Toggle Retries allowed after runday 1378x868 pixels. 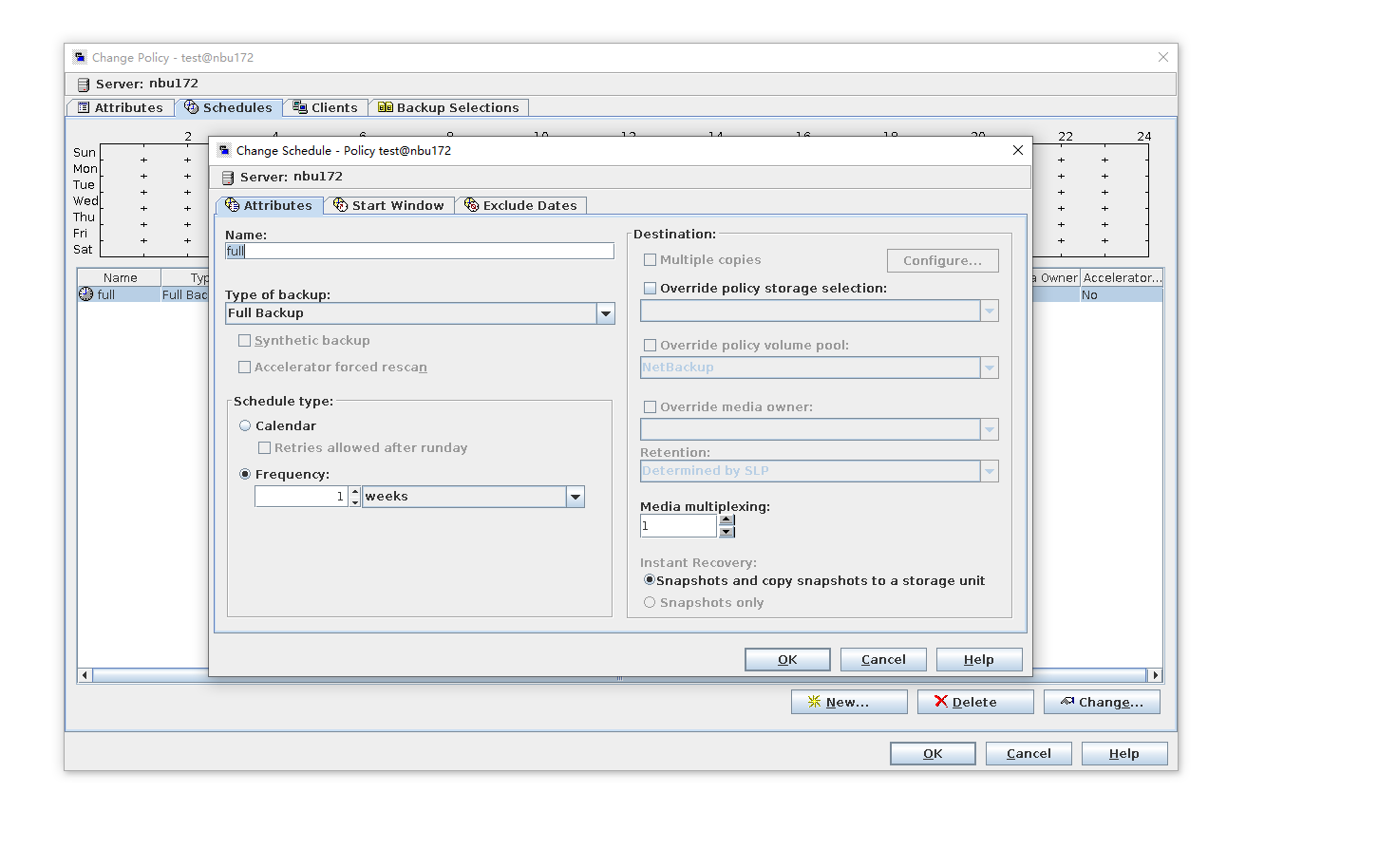point(265,447)
